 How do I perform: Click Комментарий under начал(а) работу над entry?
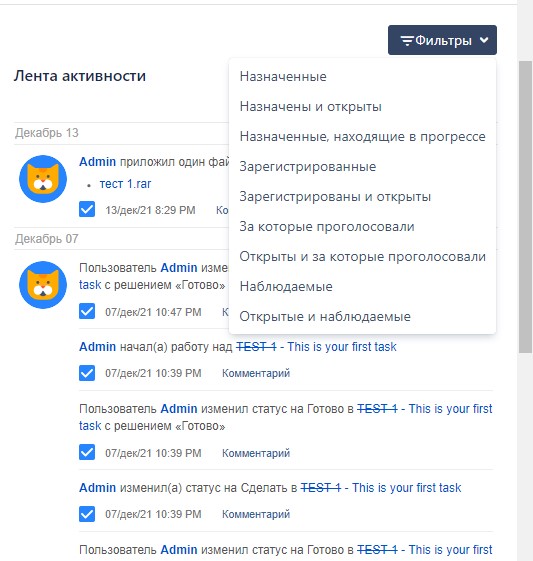click(x=256, y=373)
